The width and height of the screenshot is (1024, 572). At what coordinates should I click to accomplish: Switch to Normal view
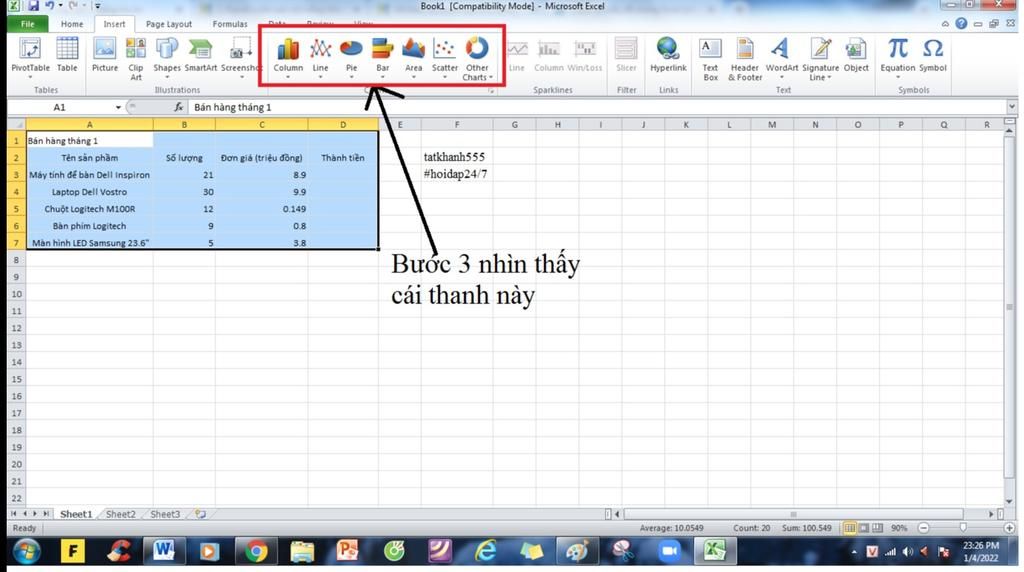850,528
